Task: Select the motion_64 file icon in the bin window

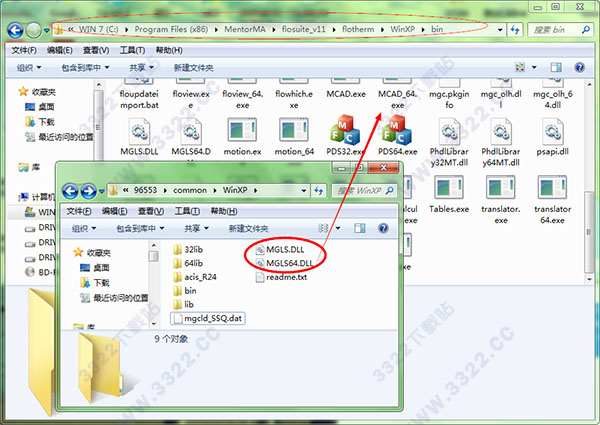Action: coord(294,130)
